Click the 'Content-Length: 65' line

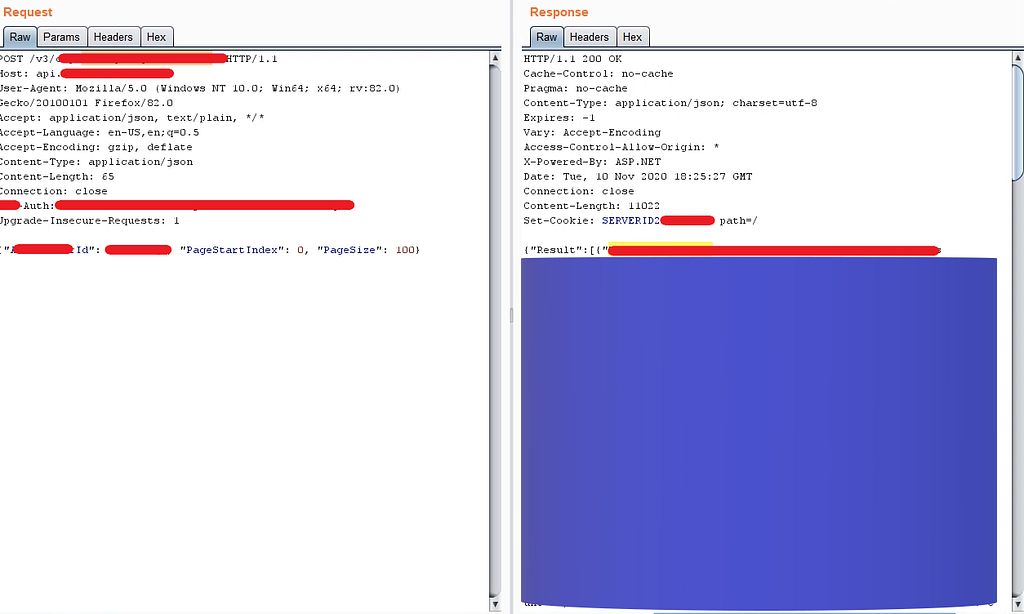click(57, 176)
